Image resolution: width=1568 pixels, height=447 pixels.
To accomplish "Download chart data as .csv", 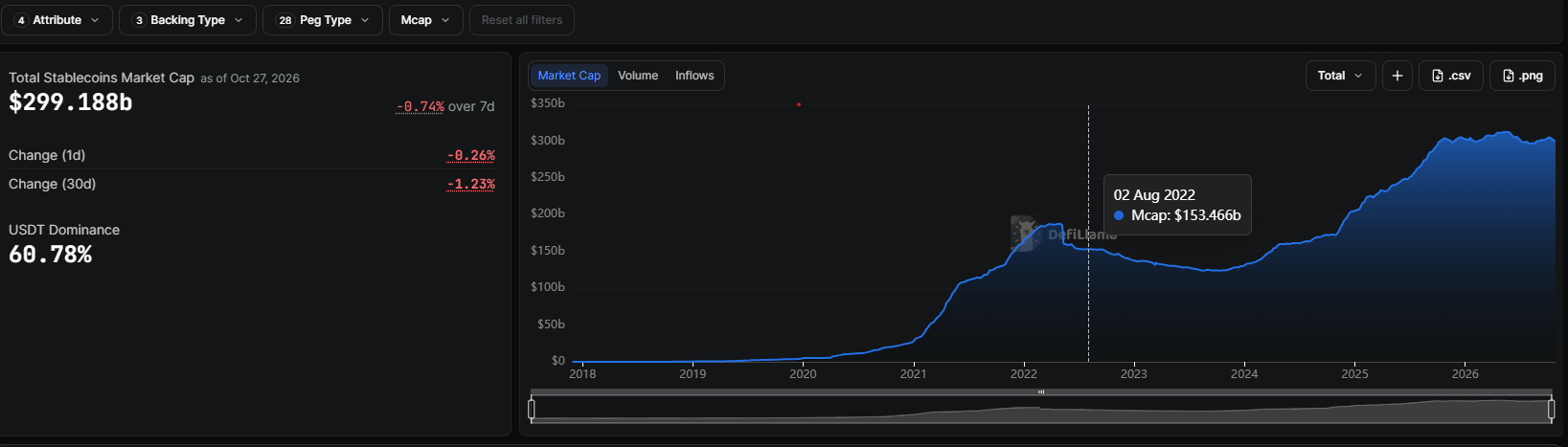I will (1451, 76).
